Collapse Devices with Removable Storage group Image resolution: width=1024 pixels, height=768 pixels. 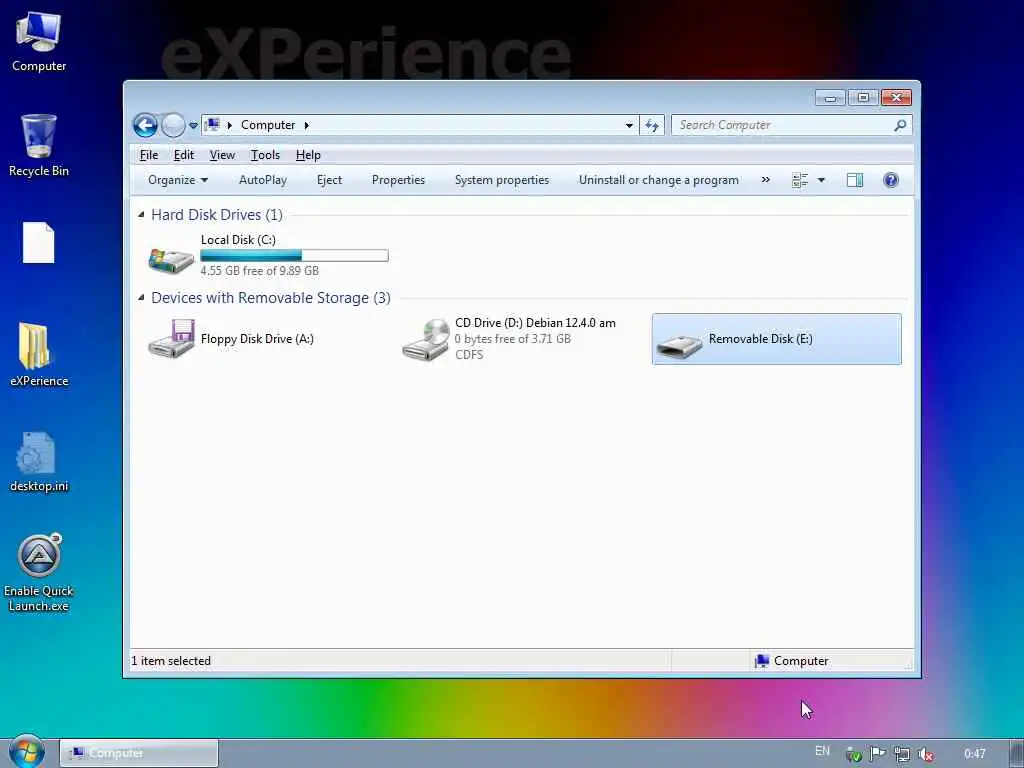tap(141, 297)
